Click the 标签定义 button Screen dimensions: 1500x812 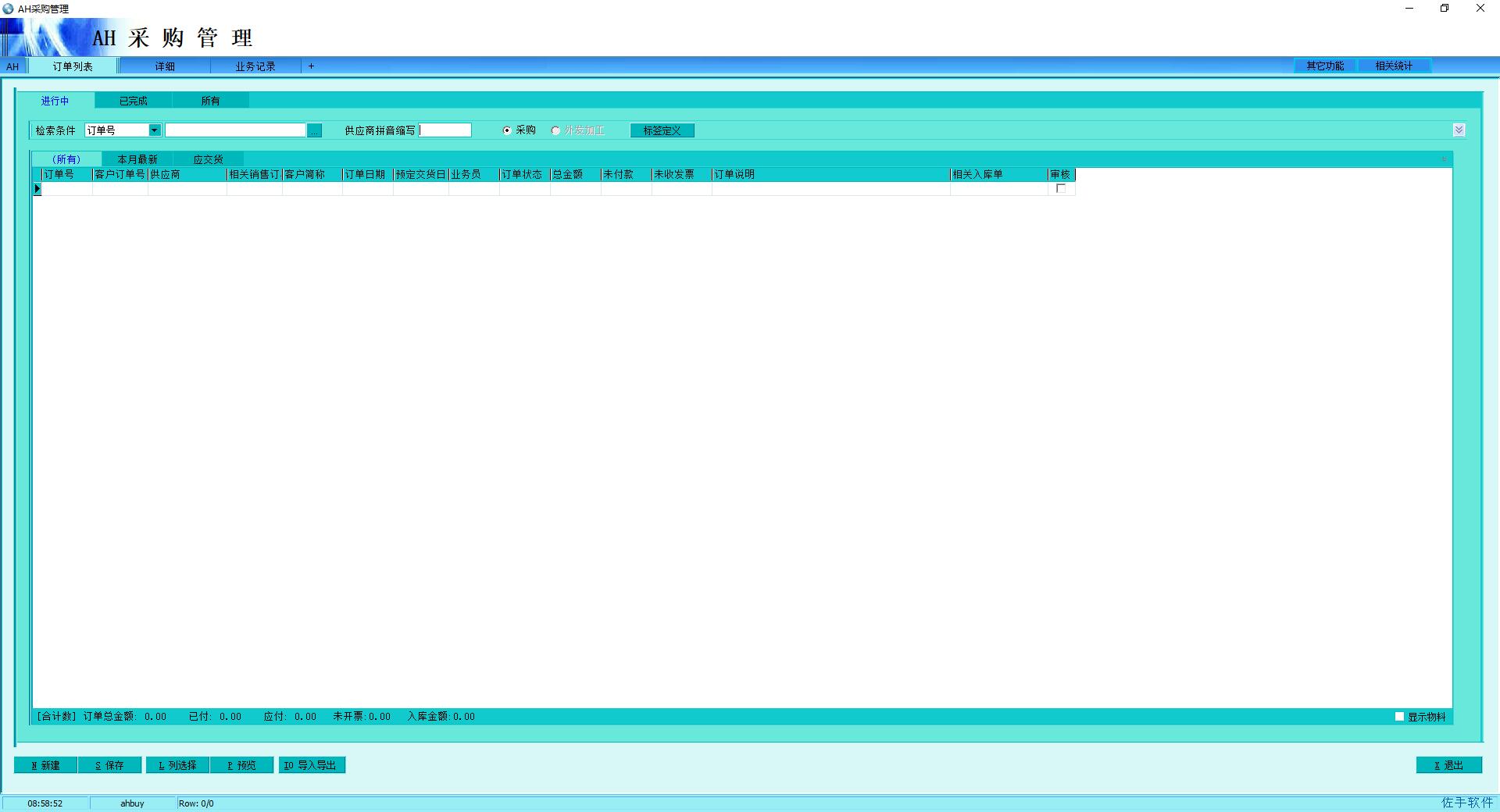[x=662, y=130]
